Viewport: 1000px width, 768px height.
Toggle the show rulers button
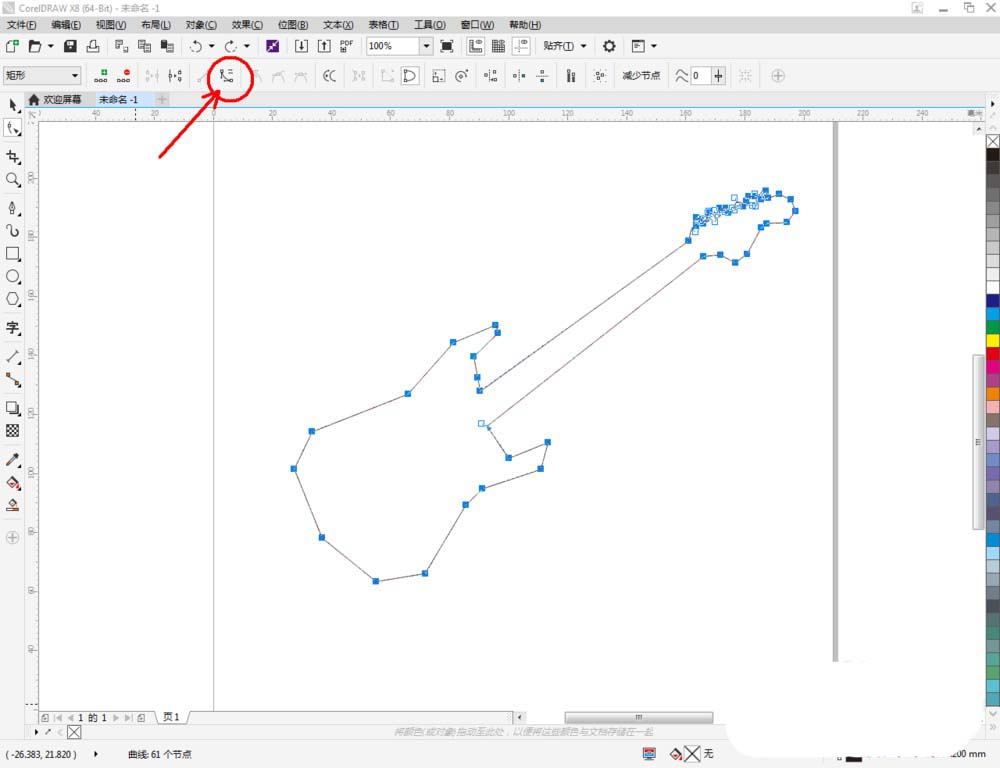pos(475,46)
